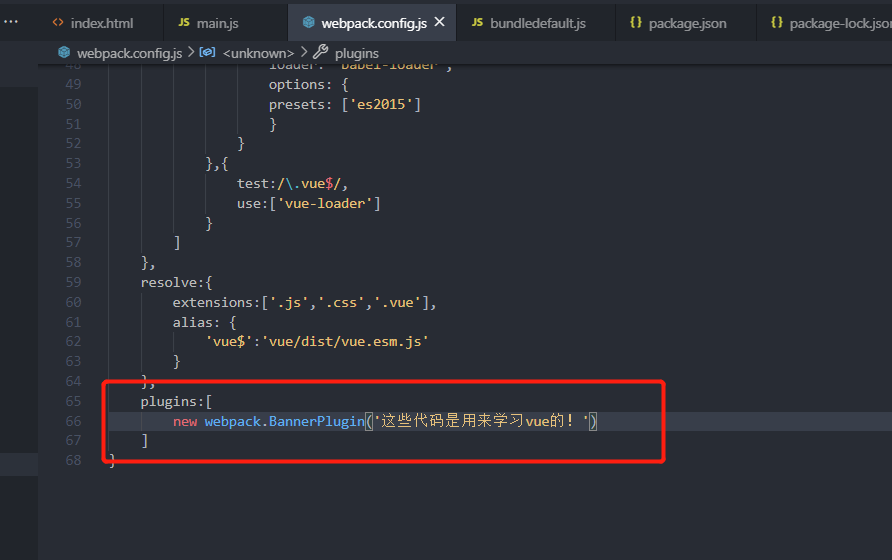Image resolution: width=892 pixels, height=560 pixels.
Task: Click the 'vue-loader' string
Action: 325,204
